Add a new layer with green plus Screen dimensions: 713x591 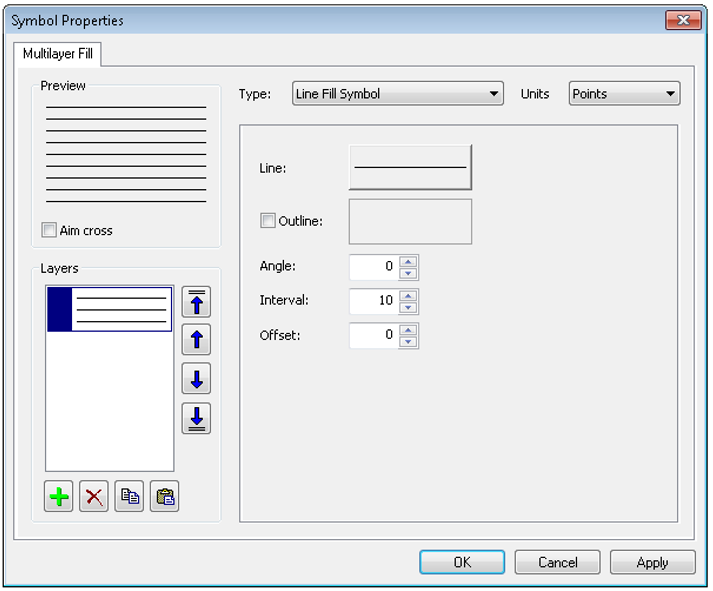[60, 497]
